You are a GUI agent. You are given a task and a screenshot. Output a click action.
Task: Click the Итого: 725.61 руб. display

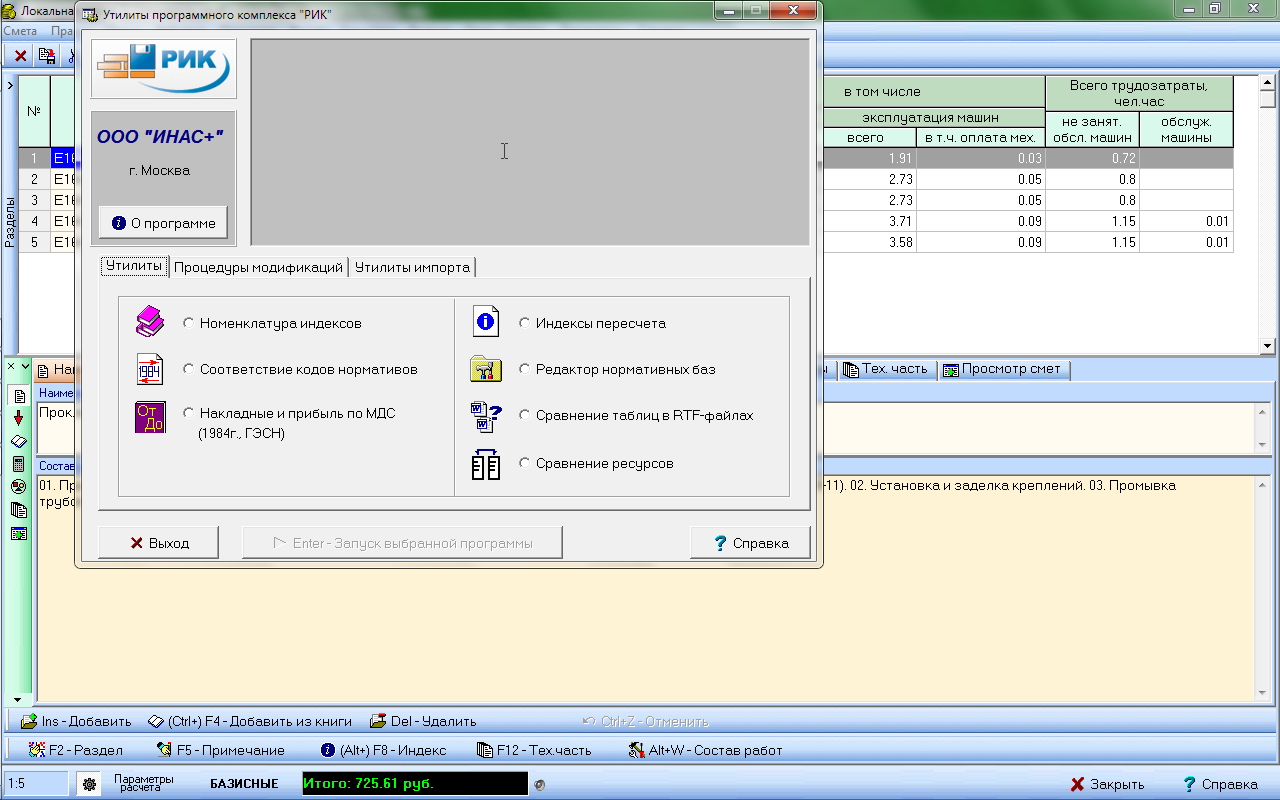[x=414, y=784]
